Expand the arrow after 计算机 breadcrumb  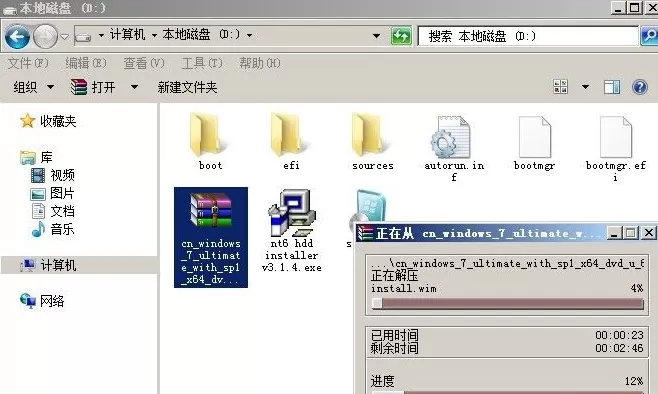(x=154, y=36)
